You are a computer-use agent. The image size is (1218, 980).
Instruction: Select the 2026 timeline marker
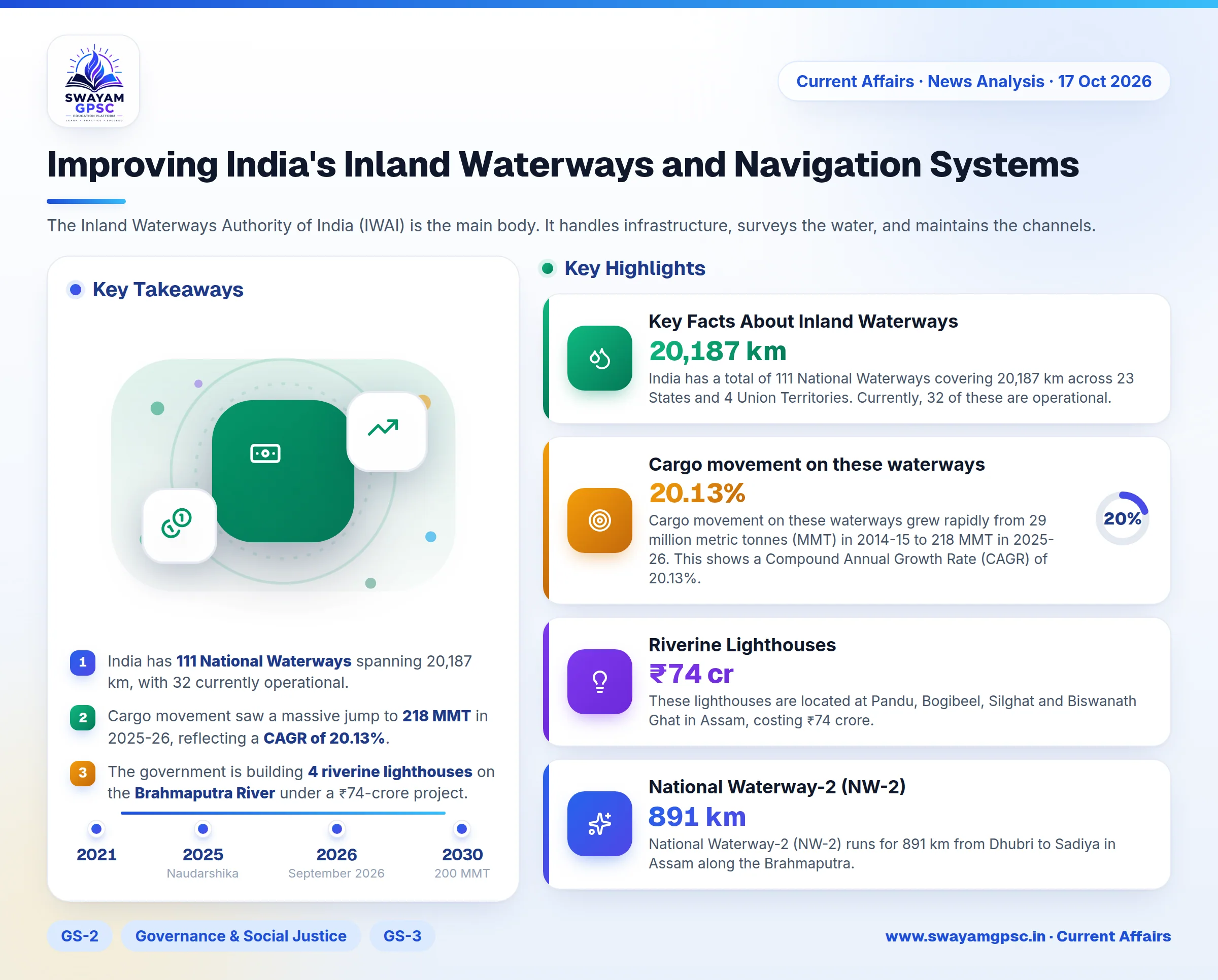click(x=336, y=829)
